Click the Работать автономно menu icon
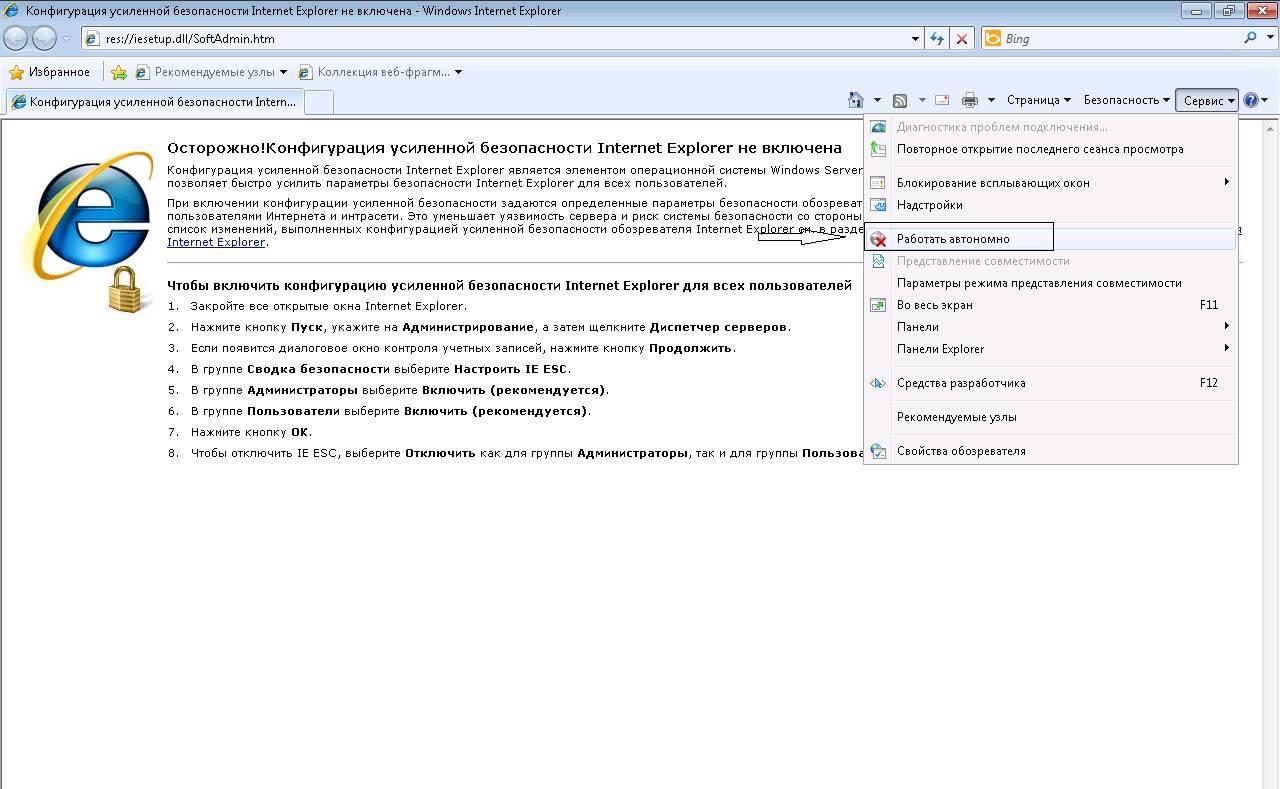Viewport: 1280px width, 789px height. click(878, 239)
